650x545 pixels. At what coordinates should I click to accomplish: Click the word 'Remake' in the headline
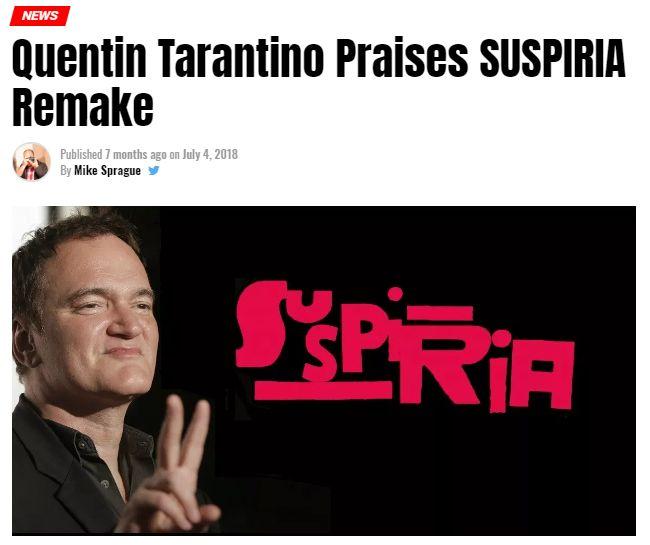tap(83, 106)
